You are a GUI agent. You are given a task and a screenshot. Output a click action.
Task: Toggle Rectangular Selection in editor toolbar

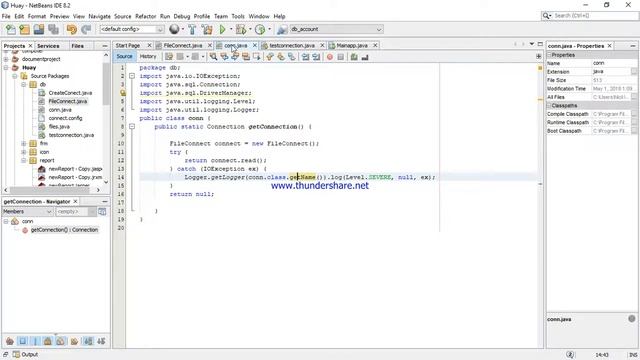[257, 57]
